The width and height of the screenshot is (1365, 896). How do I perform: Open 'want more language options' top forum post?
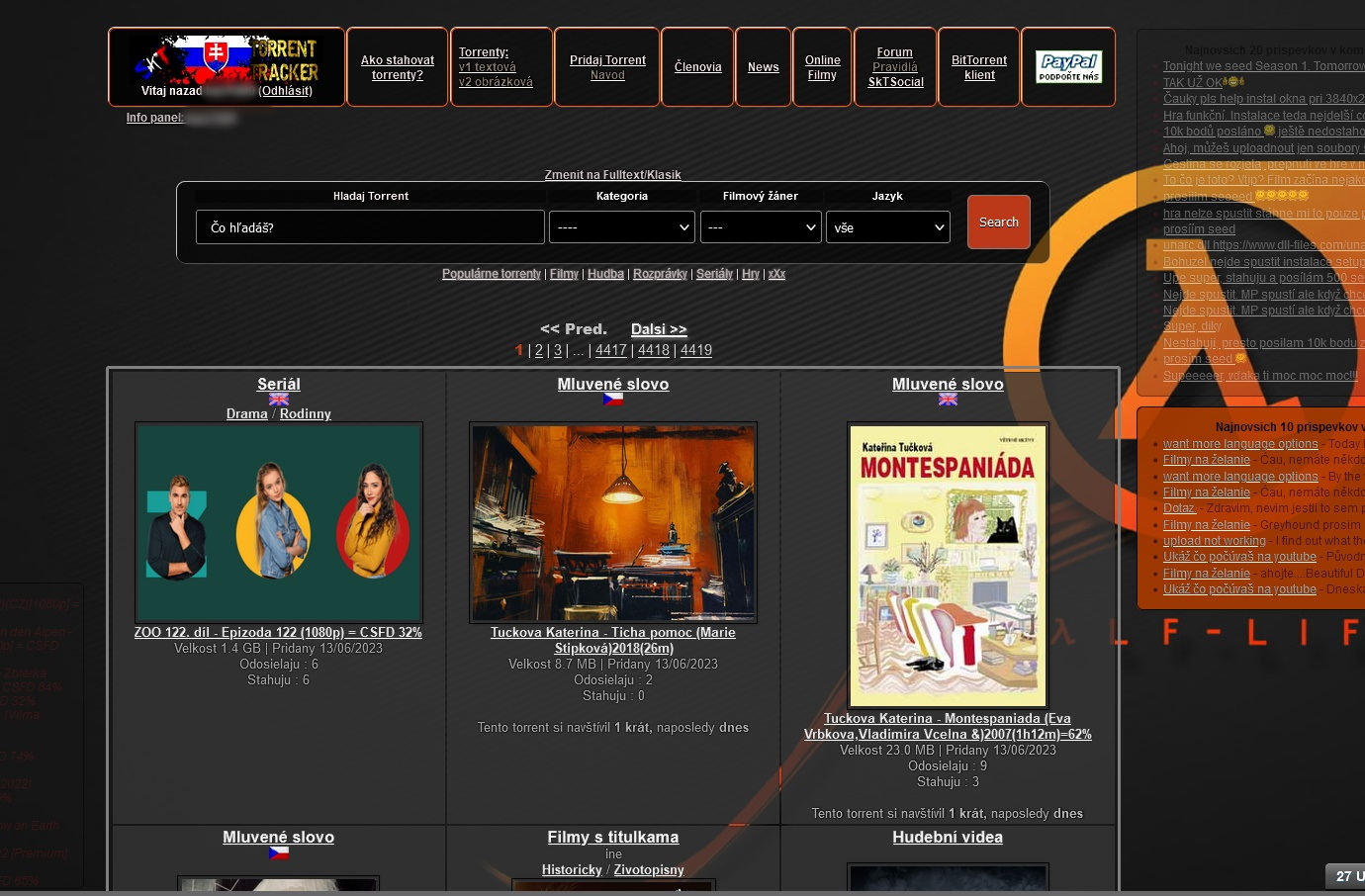[x=1240, y=444]
